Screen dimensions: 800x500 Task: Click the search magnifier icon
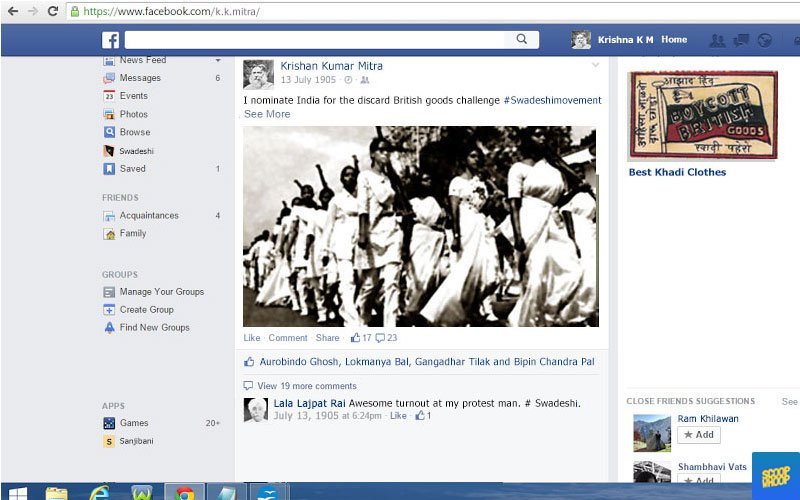tap(521, 39)
